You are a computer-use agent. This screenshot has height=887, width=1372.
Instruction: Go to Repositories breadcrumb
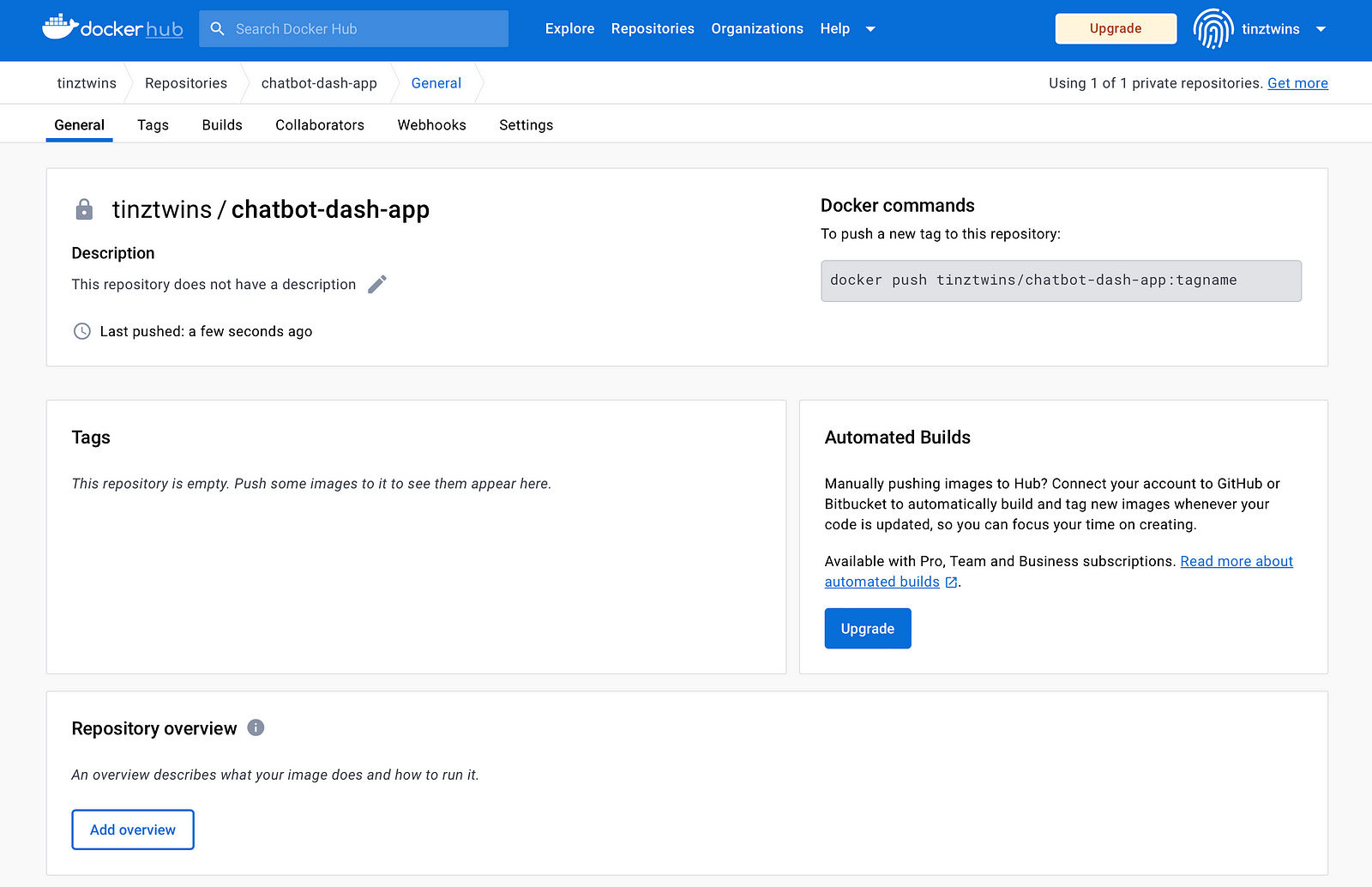tap(186, 83)
